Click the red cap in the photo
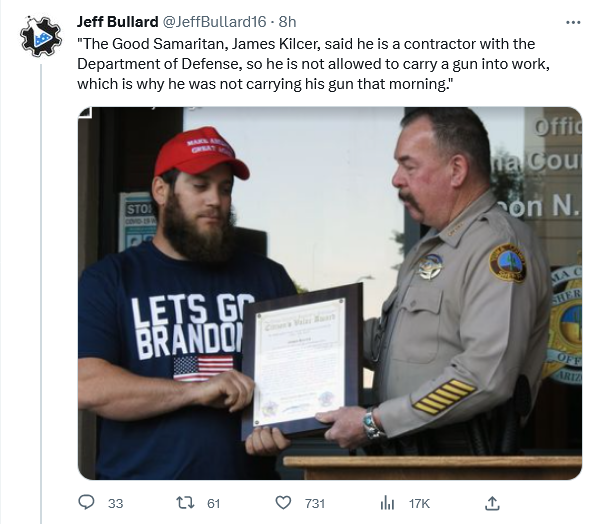This screenshot has height=524, width=598. [201, 153]
